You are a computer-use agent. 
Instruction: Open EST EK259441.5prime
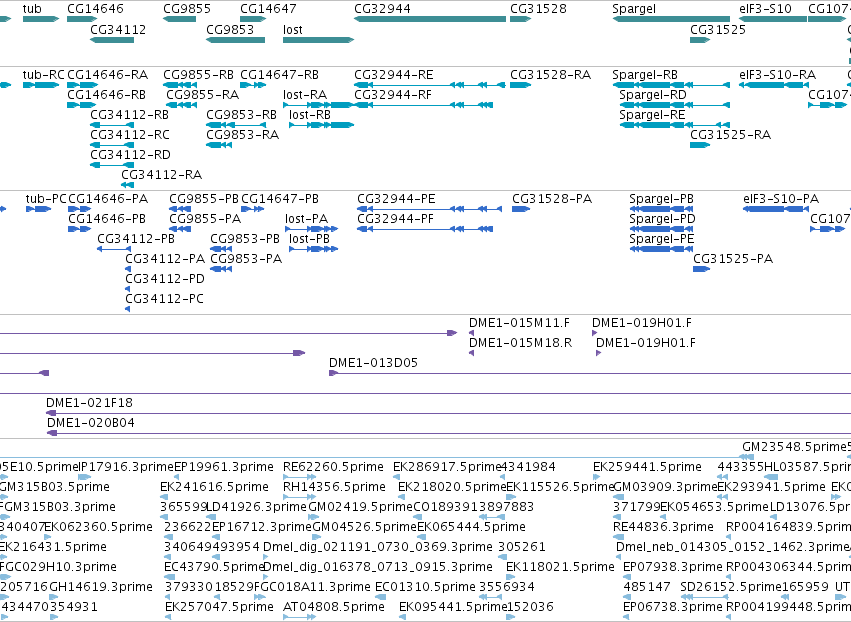(647, 467)
